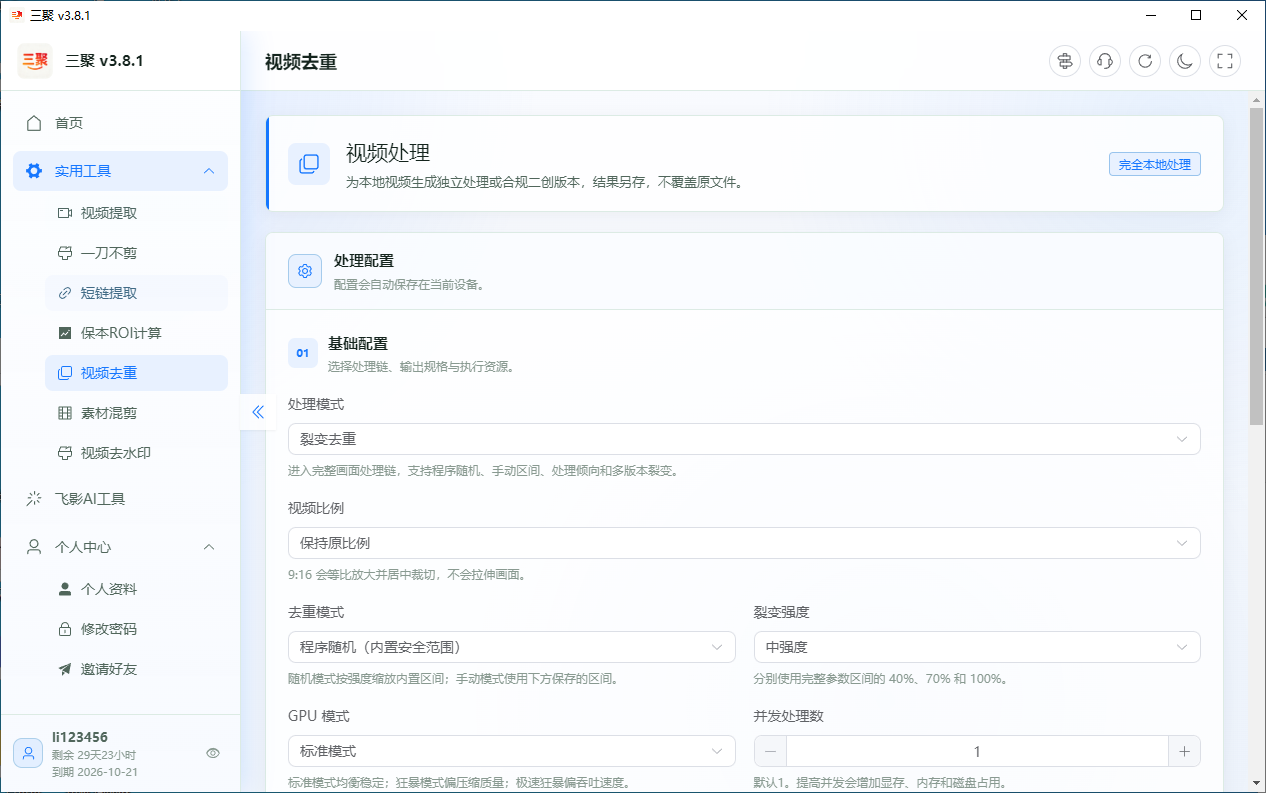The height and width of the screenshot is (793, 1266).
Task: Click the copy icon beside 视频去重
Action: point(65,373)
